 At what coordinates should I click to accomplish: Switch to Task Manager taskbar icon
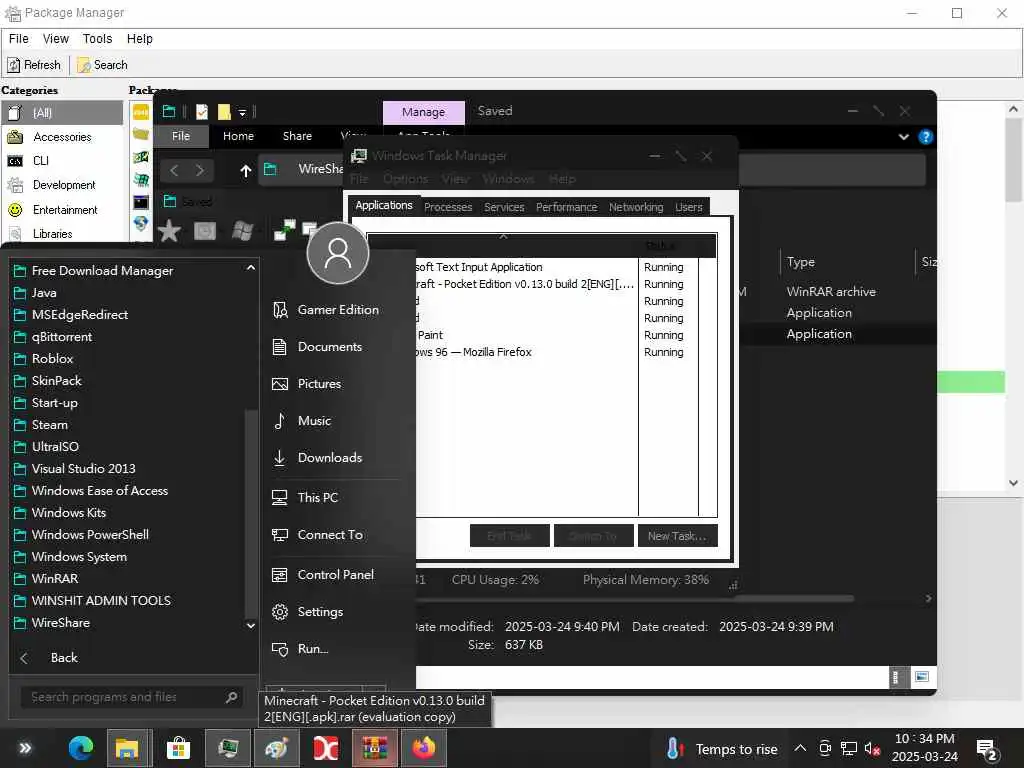click(227, 748)
